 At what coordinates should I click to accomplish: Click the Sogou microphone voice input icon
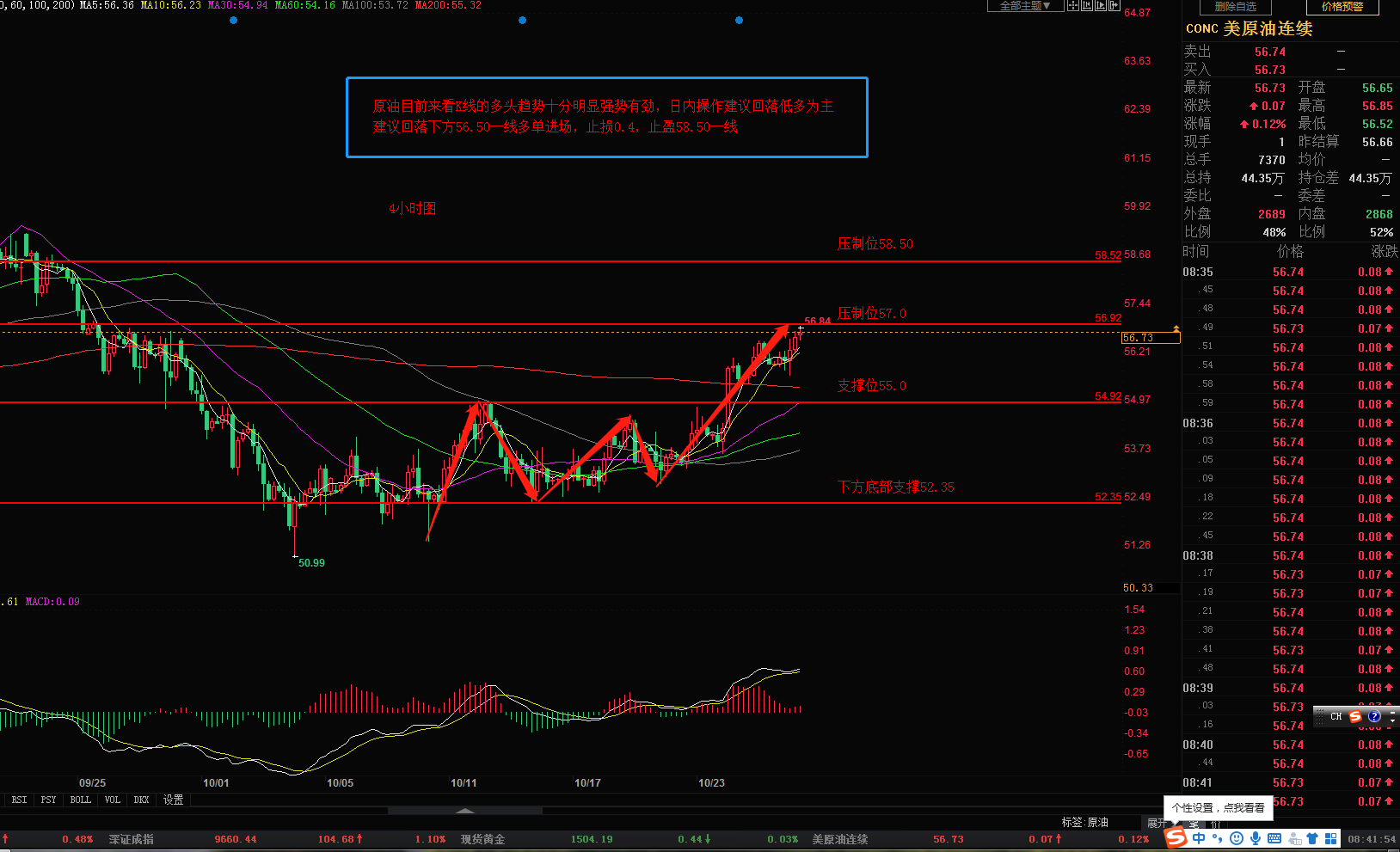[1256, 838]
